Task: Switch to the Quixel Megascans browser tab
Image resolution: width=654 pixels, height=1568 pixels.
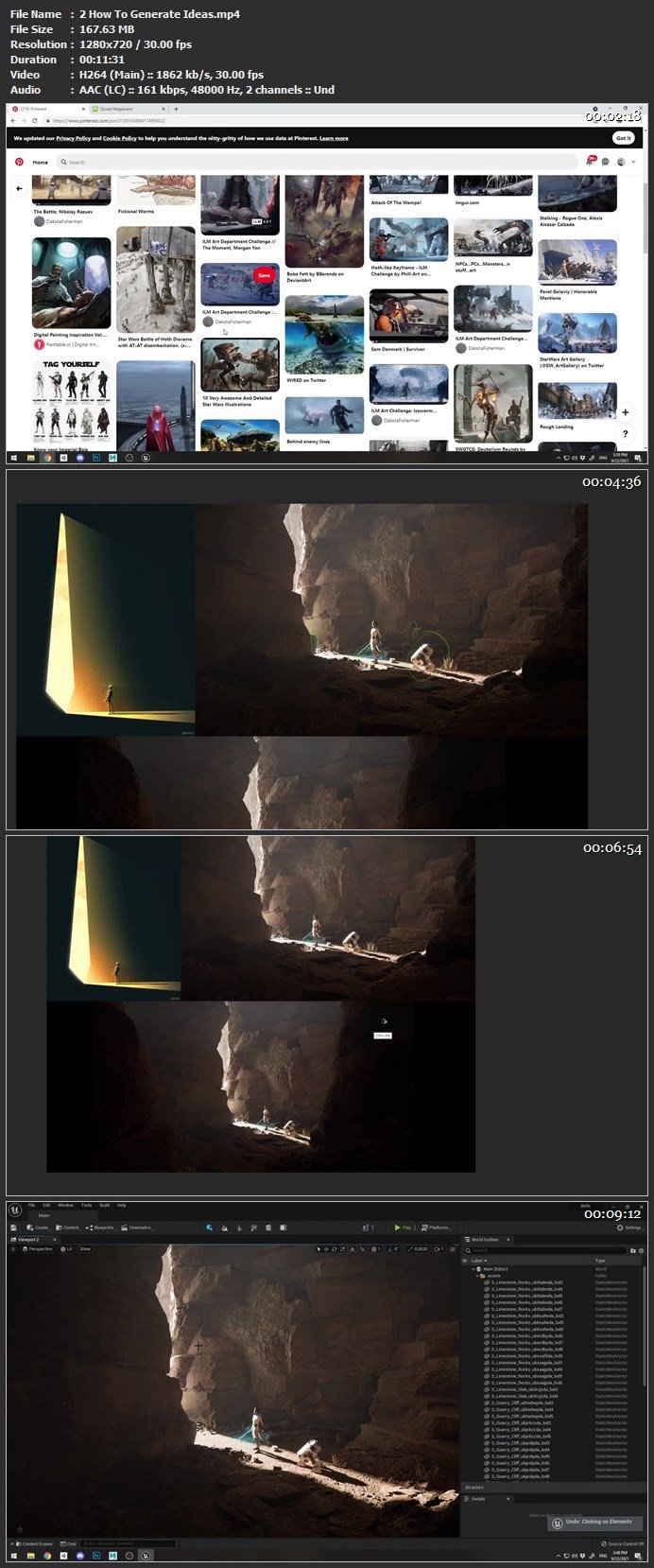Action: (129, 109)
